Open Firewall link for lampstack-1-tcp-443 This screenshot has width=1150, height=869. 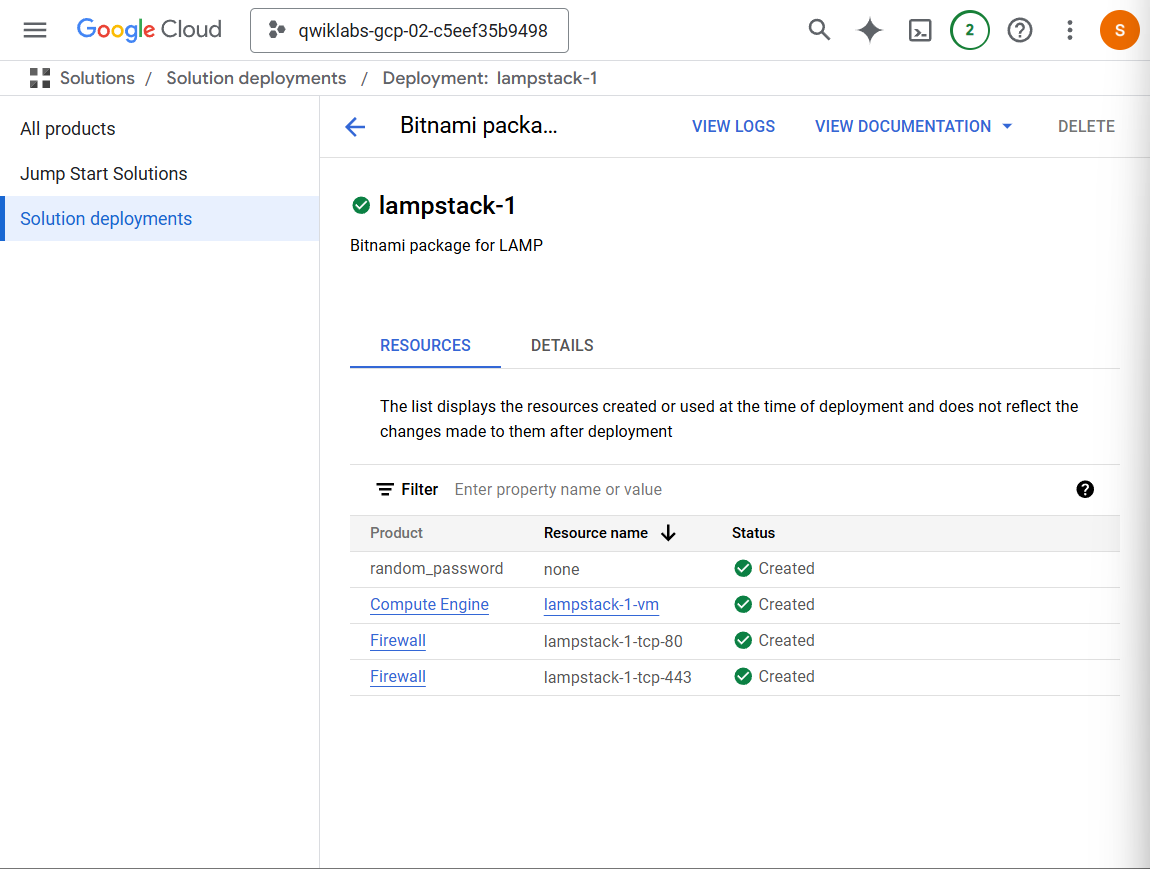click(x=398, y=676)
